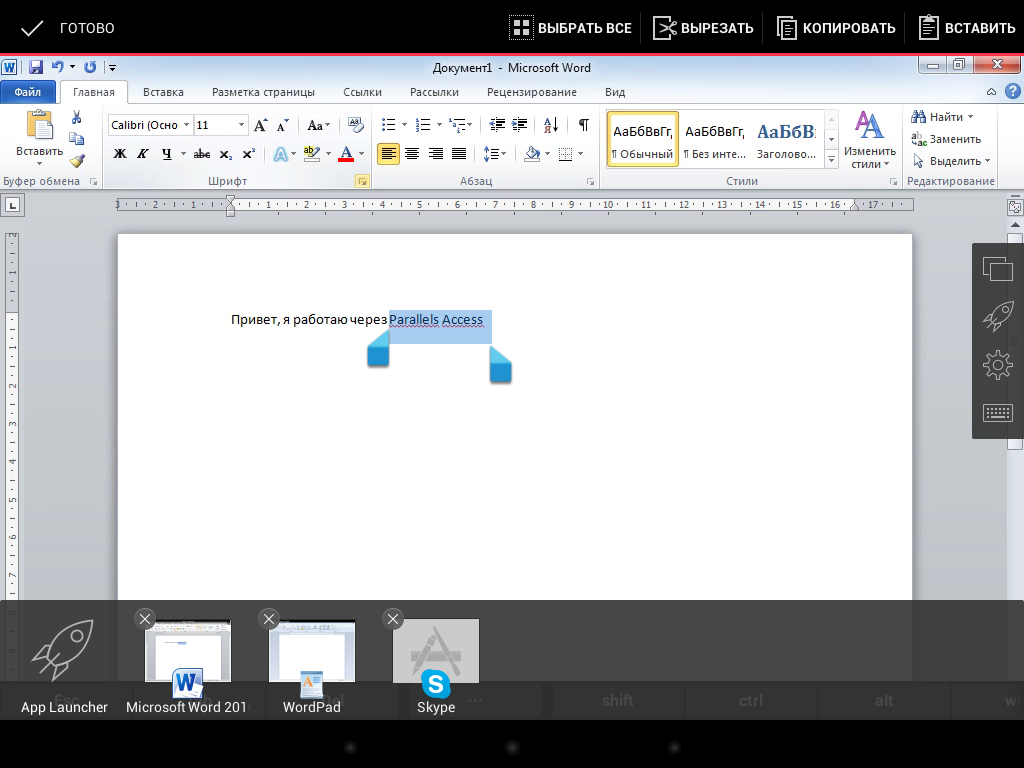Open Change Styles in the Styles group
Screen dimensions: 1024x768
point(869,140)
